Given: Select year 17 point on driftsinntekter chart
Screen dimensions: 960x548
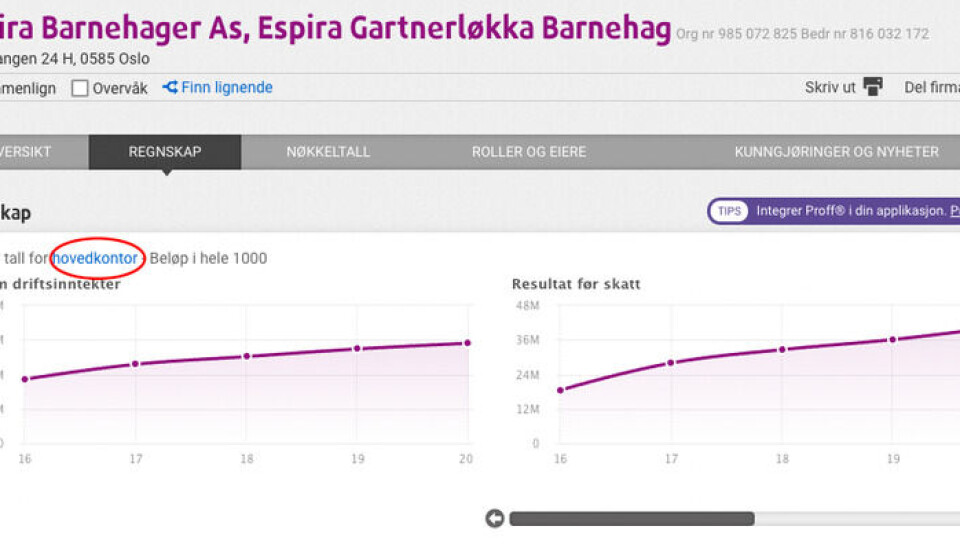Looking at the screenshot, I should pyautogui.click(x=135, y=364).
